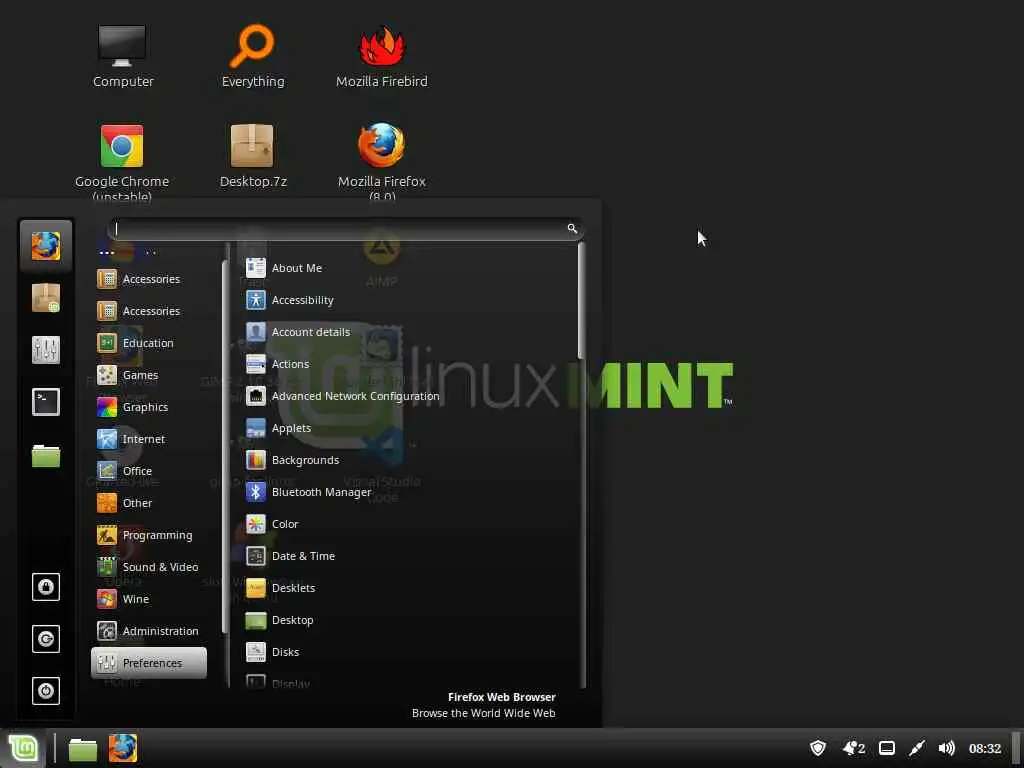Select the Programming category
Screen dimensions: 1024x768
tap(148, 535)
